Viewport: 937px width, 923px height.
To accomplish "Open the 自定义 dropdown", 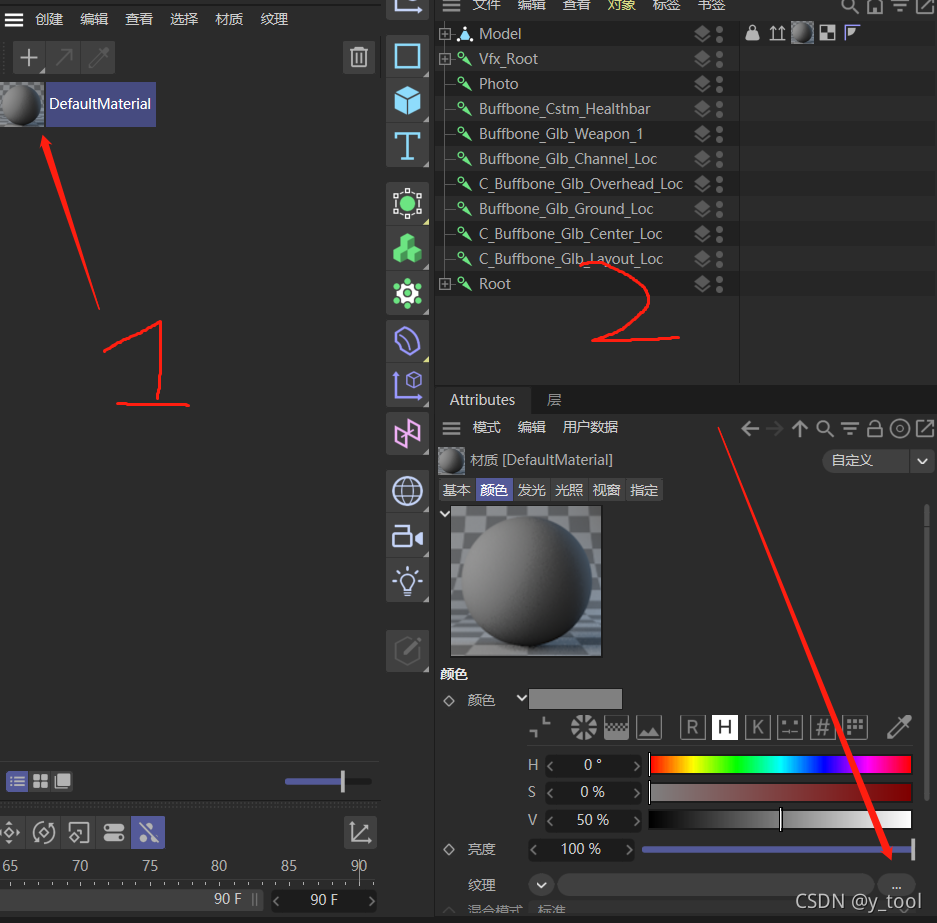I will click(877, 461).
